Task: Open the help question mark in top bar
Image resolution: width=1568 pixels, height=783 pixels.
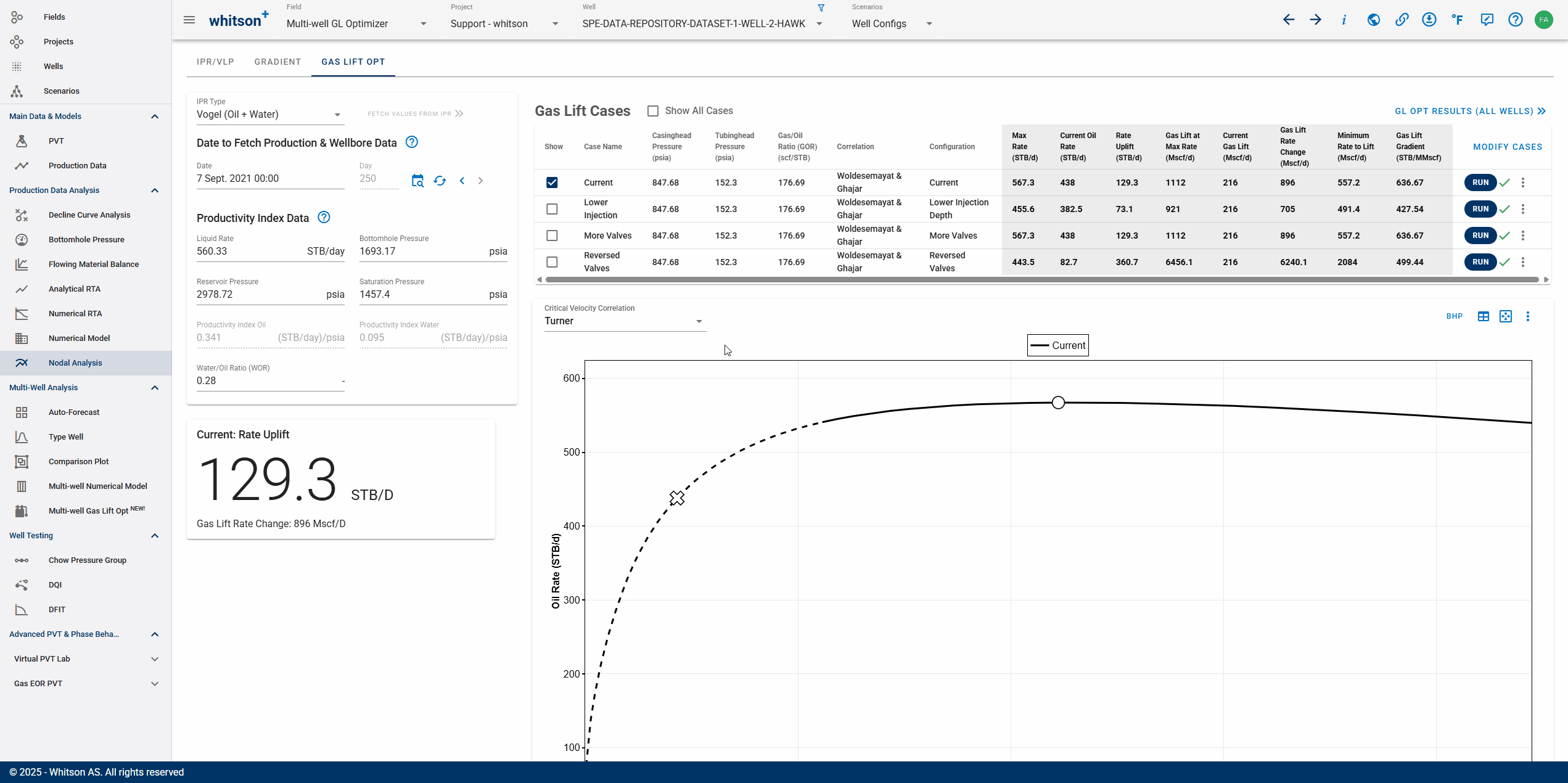Action: 1516,20
